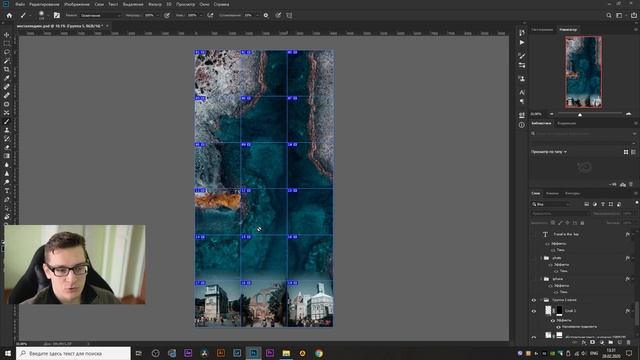Image resolution: width=640 pixels, height=360 pixels.
Task: Open brush flow dropdown arrow
Action: [x=200, y=15]
